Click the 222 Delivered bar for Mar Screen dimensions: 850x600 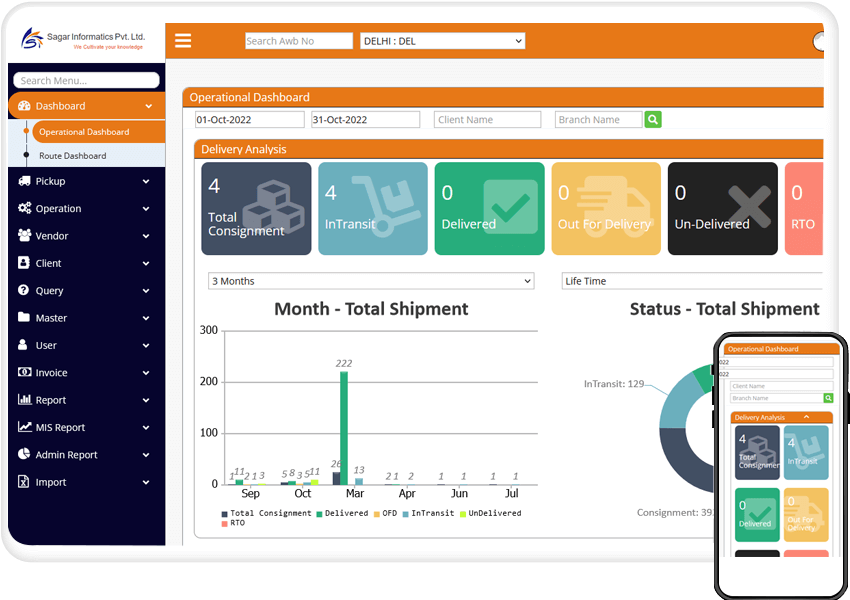344,428
